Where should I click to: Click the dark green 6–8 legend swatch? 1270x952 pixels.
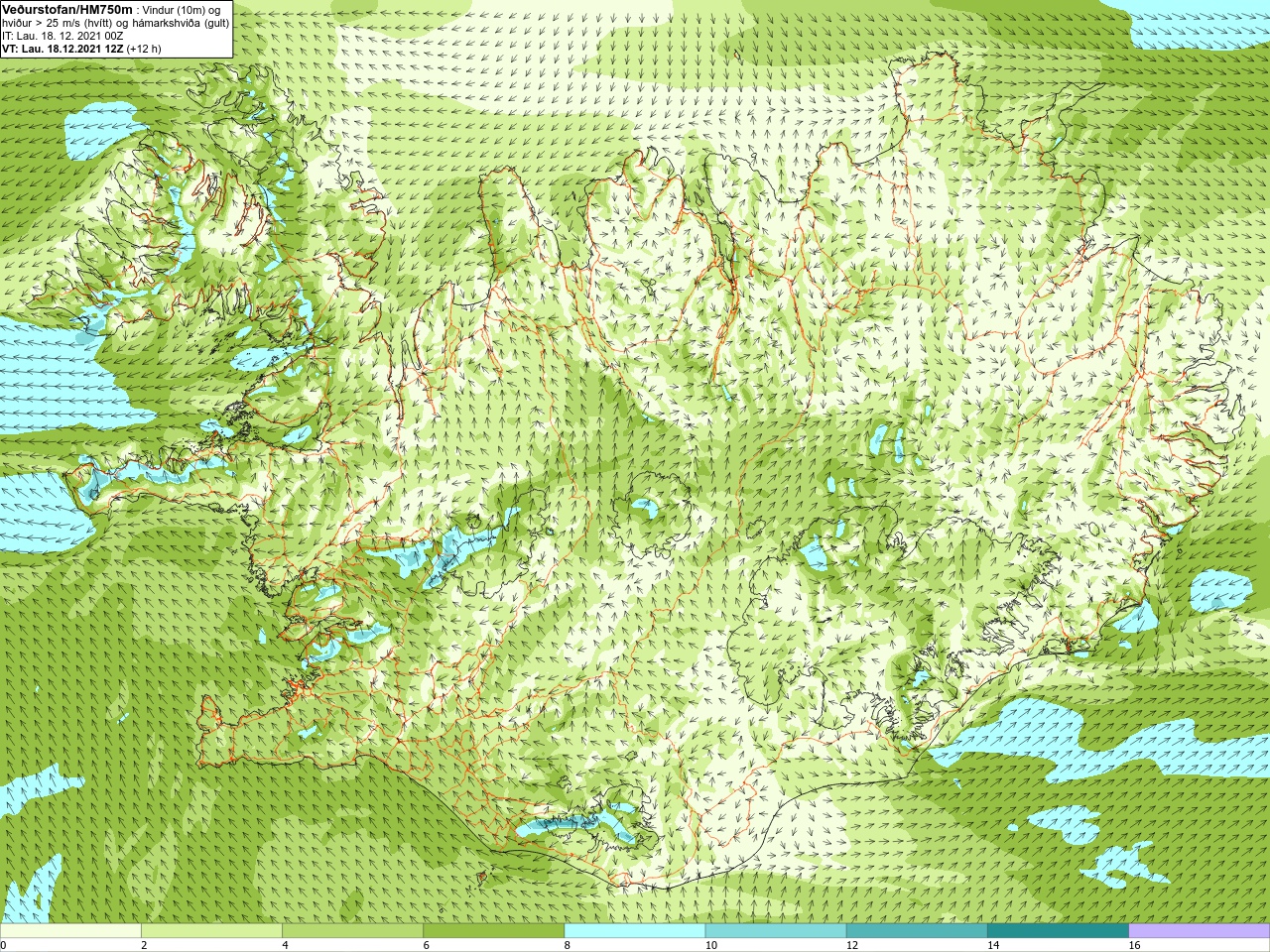tap(493, 931)
